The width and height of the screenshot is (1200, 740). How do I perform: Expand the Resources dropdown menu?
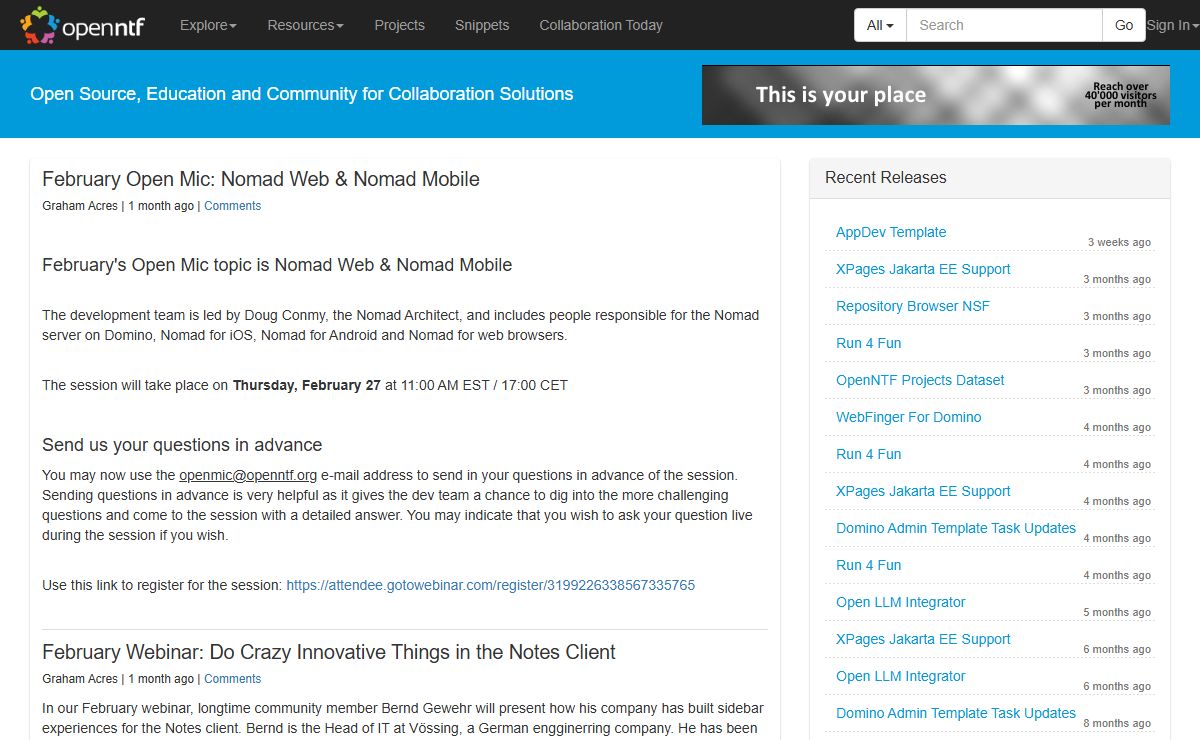(x=305, y=25)
